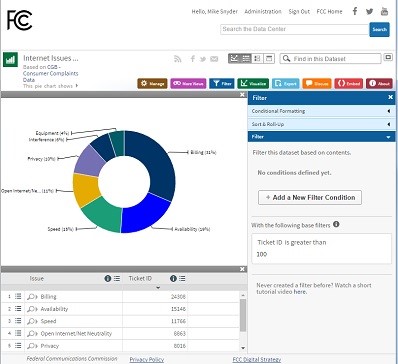
Task: View Privacy row details magnifier icon
Action: (x=32, y=346)
